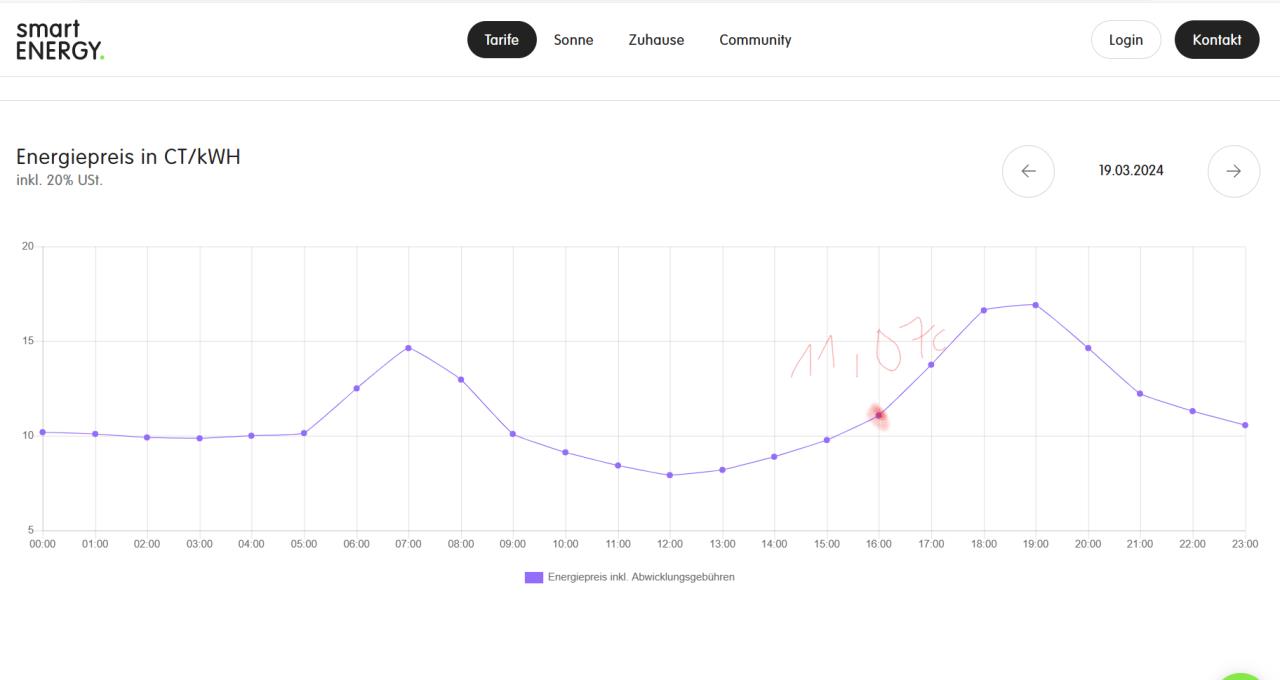Click the inkl. 20% USt. subtitle
Viewport: 1280px width, 680px height.
tap(59, 180)
